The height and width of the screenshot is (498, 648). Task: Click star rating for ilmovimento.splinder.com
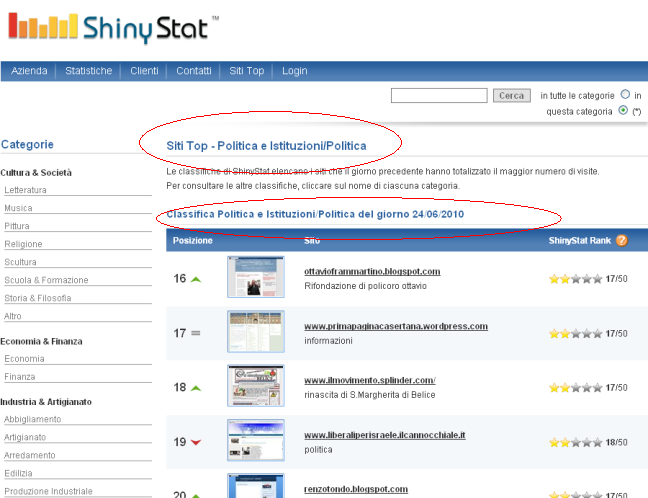coord(575,388)
